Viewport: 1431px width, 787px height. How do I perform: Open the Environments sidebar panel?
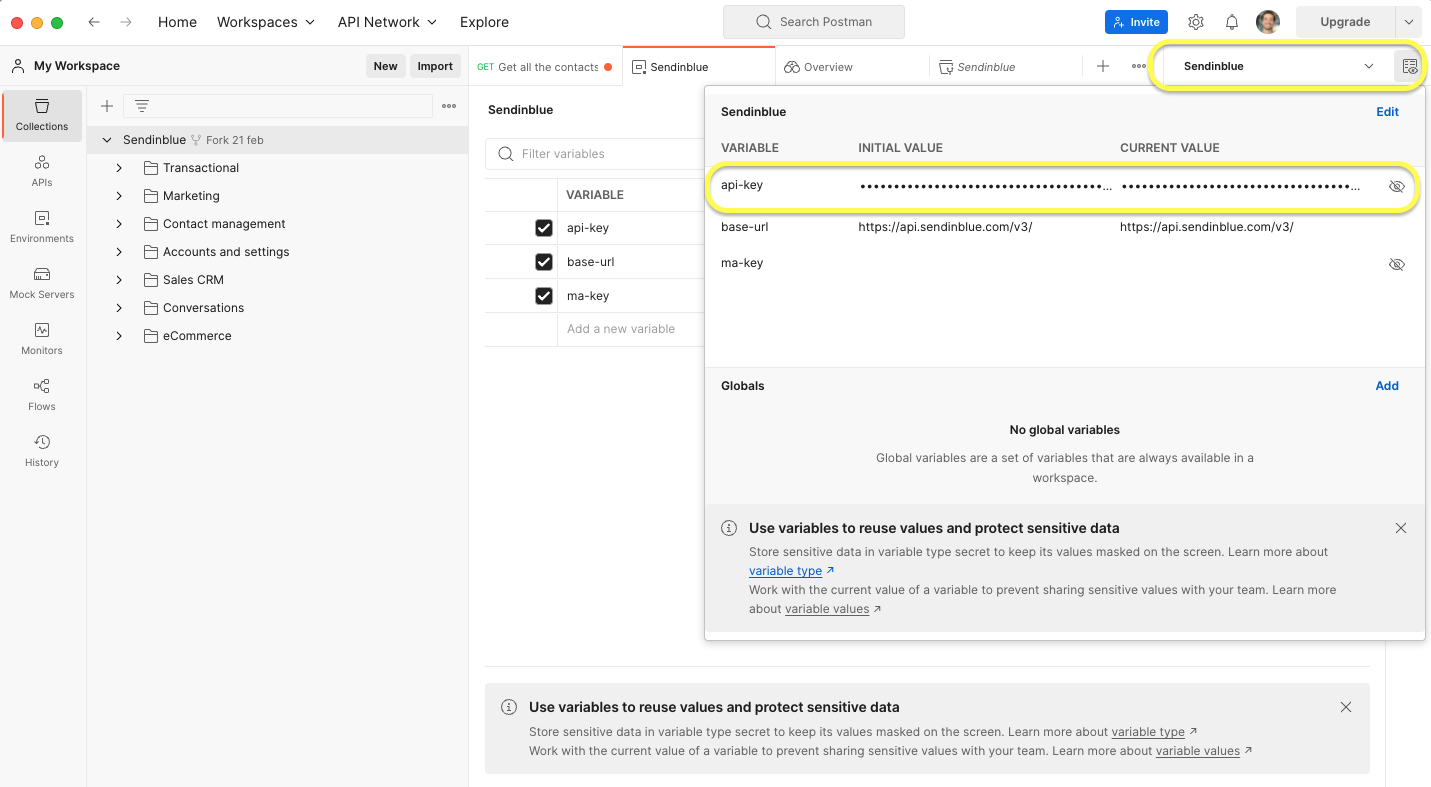click(42, 227)
